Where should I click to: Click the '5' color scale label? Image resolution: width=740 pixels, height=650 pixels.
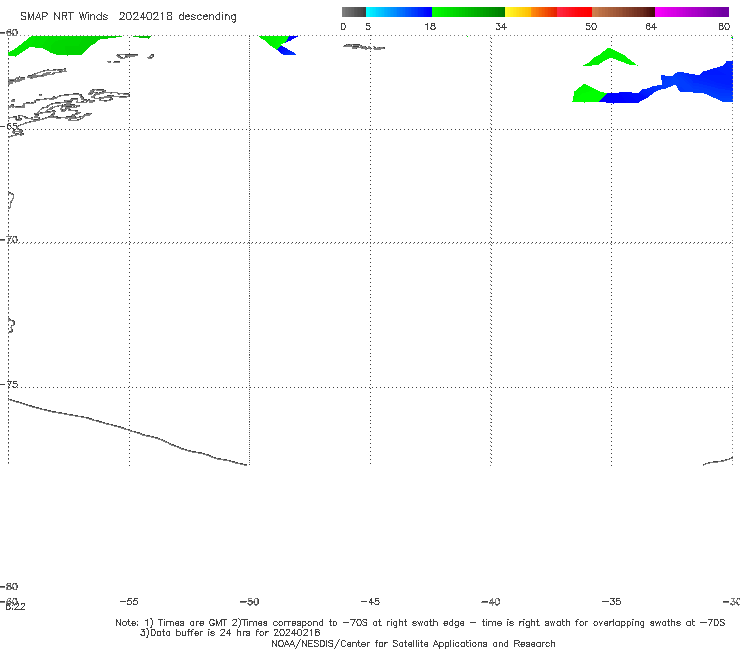pyautogui.click(x=368, y=26)
